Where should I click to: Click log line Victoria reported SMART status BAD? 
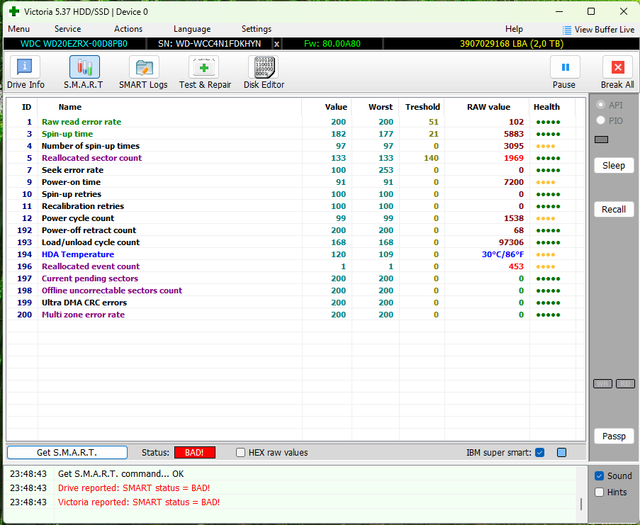coord(139,502)
